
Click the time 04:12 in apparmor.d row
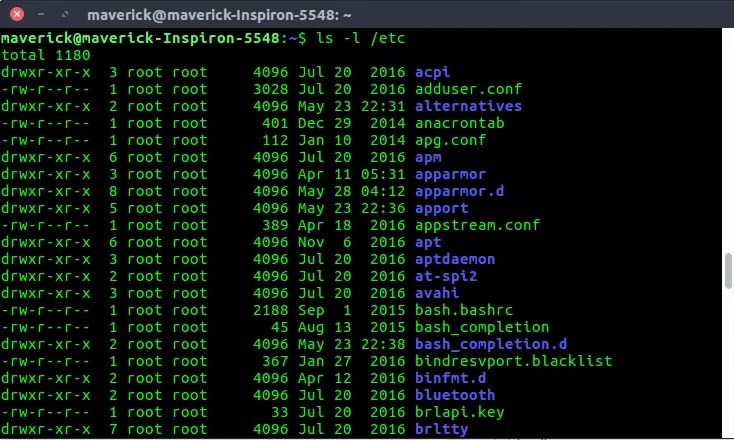383,191
